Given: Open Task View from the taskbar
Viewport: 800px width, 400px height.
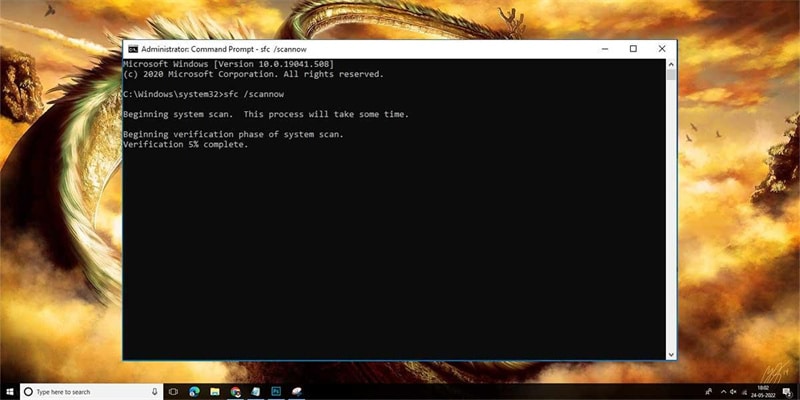Looking at the screenshot, I should pos(173,392).
